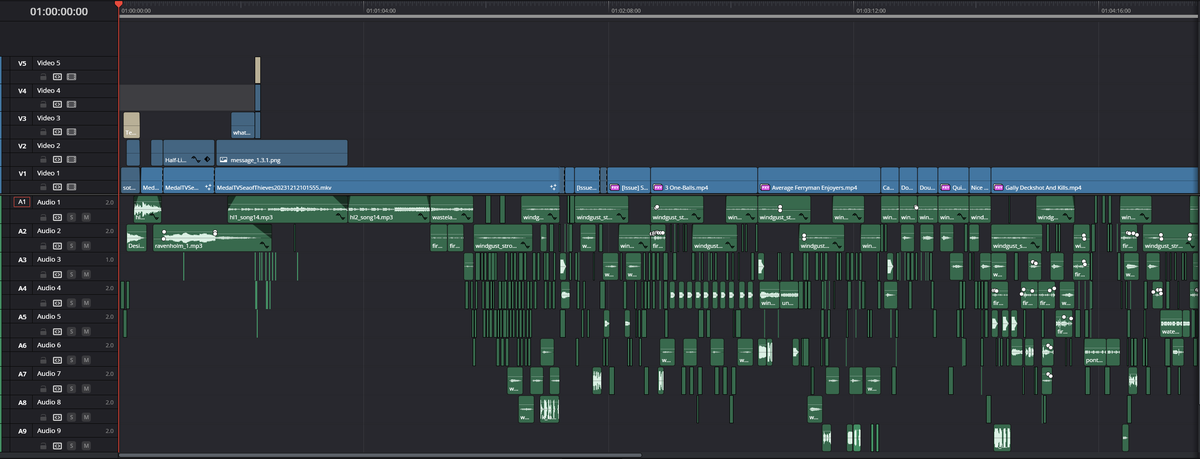Mute the Audio 1 track
Image resolution: width=1200 pixels, height=459 pixels.
point(86,216)
